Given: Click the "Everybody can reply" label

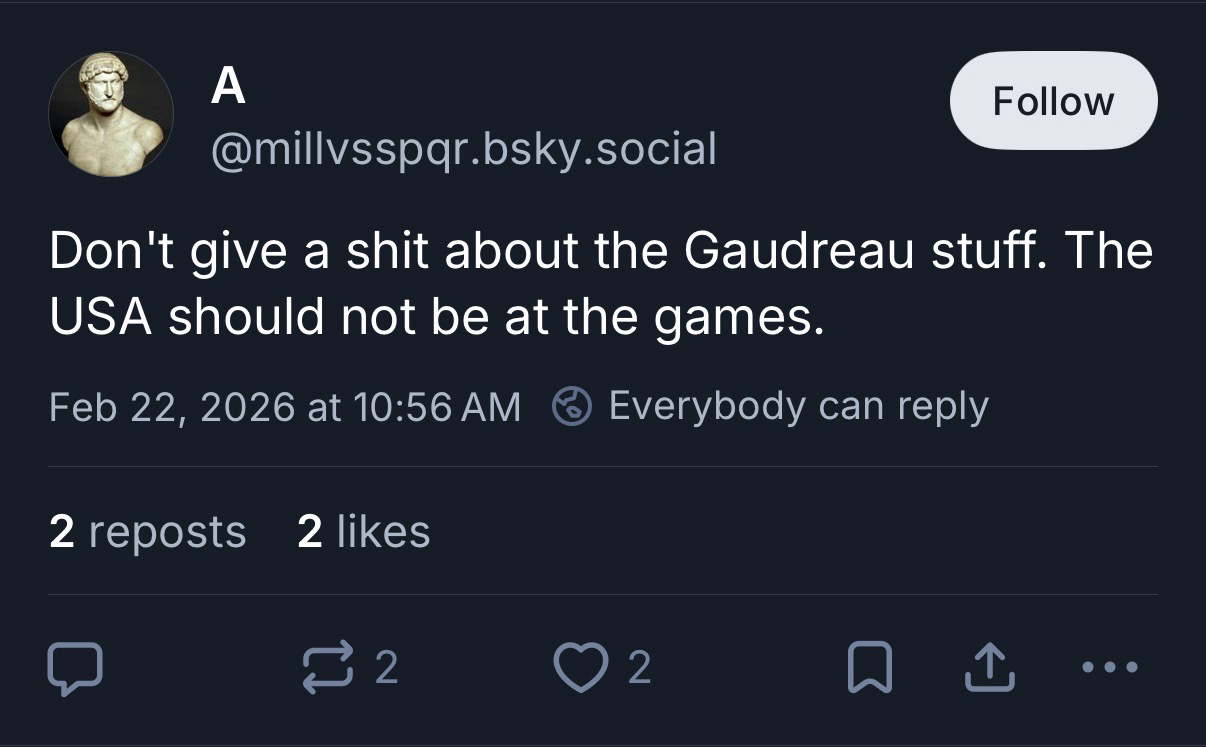Looking at the screenshot, I should tap(798, 406).
